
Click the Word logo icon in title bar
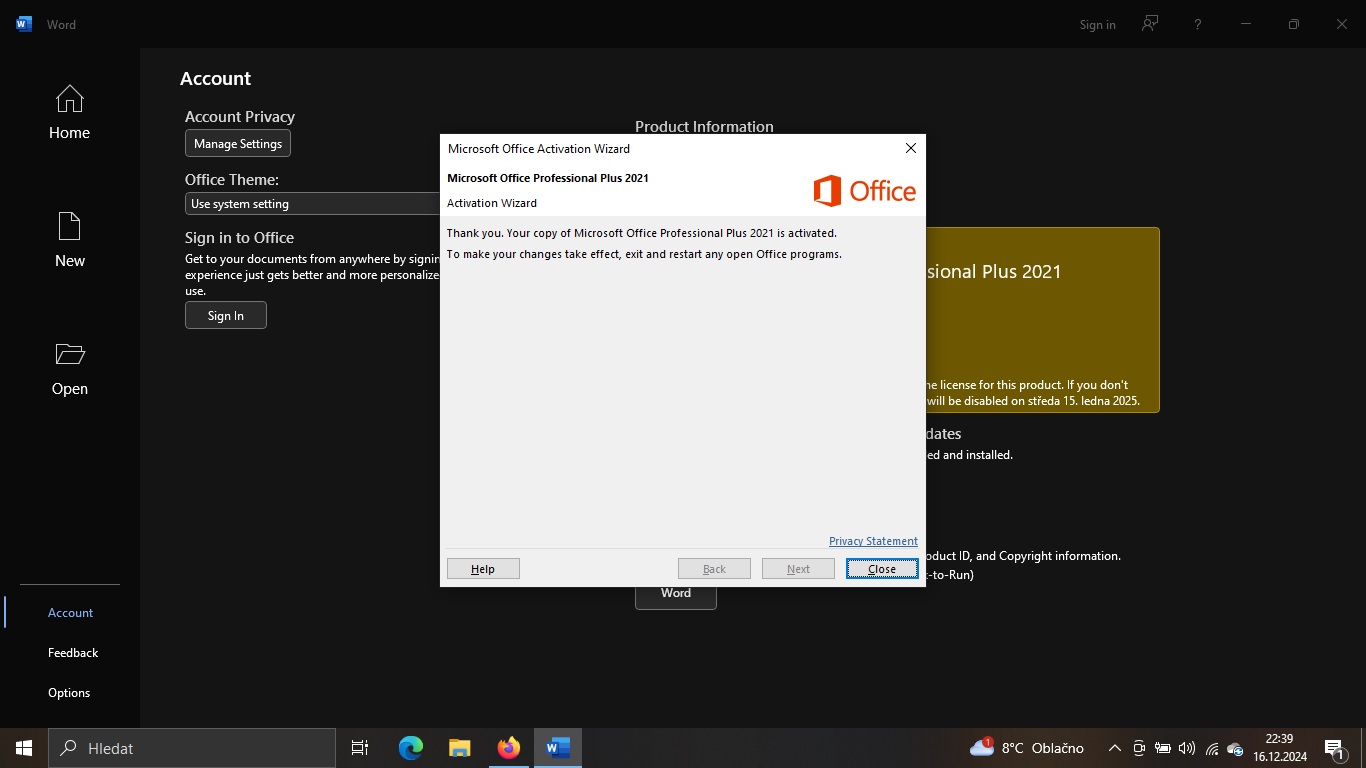pyautogui.click(x=24, y=24)
